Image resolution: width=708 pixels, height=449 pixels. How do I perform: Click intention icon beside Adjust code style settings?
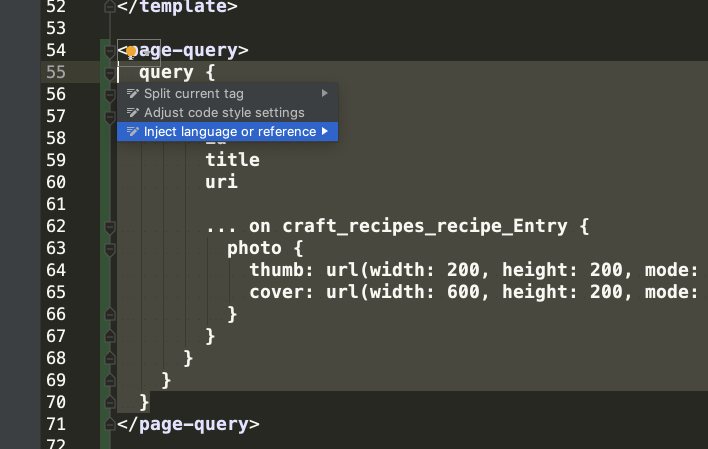pyautogui.click(x=133, y=112)
